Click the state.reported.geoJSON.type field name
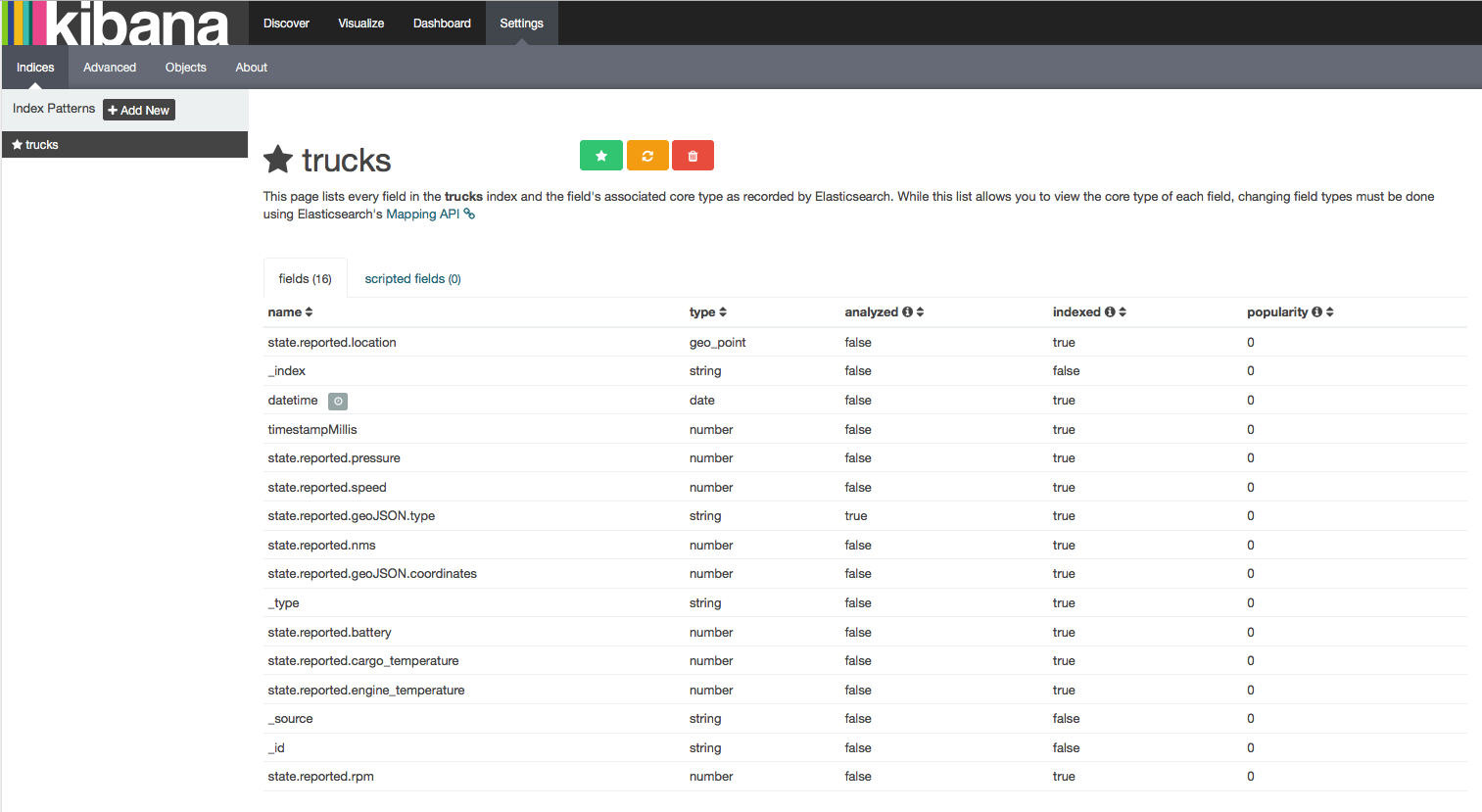1482x812 pixels. pos(352,516)
